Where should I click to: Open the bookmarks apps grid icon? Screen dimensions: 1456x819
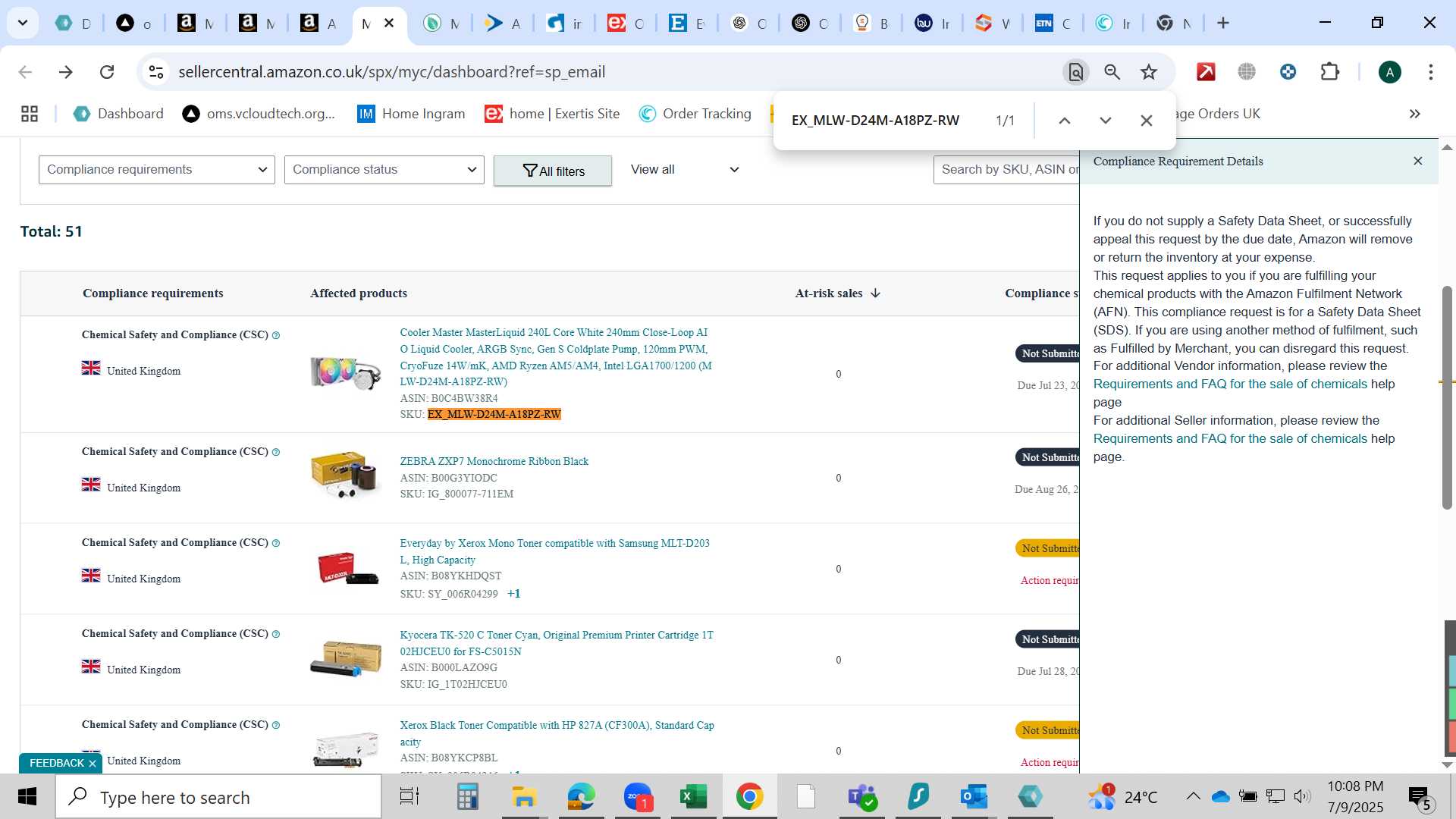click(x=30, y=114)
